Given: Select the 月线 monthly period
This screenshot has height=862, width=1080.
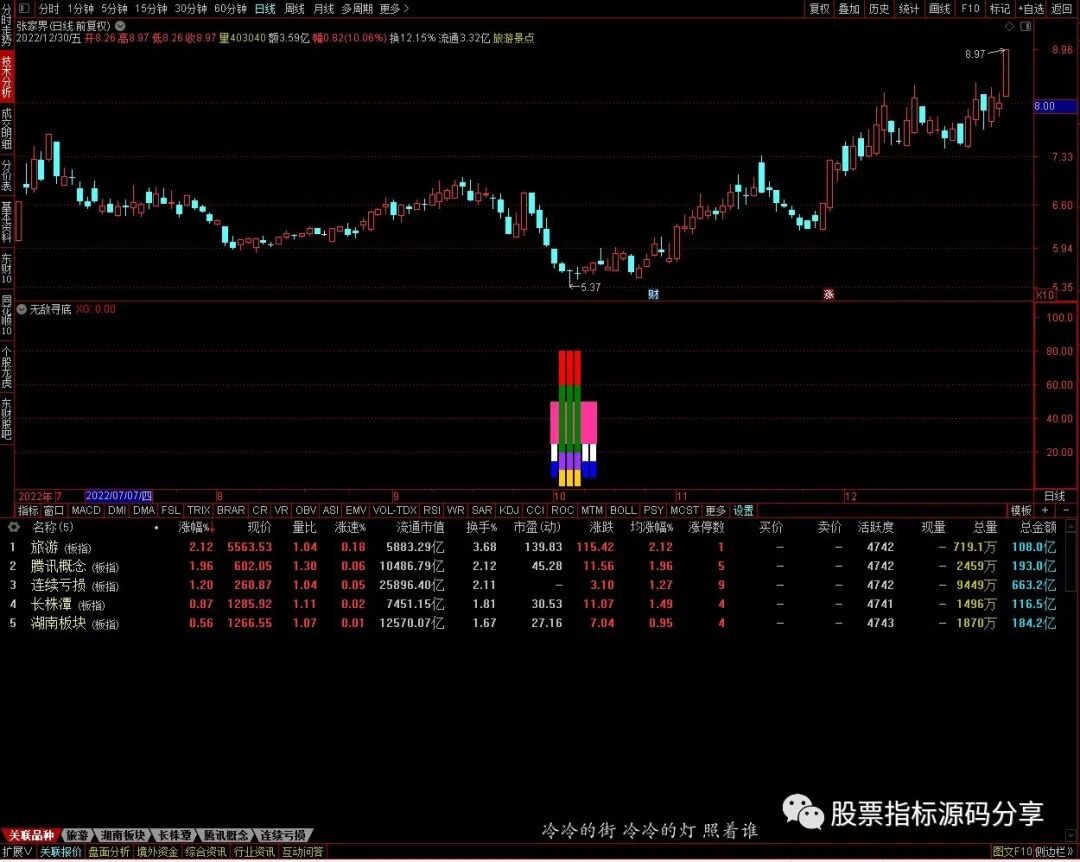Looking at the screenshot, I should click(323, 9).
